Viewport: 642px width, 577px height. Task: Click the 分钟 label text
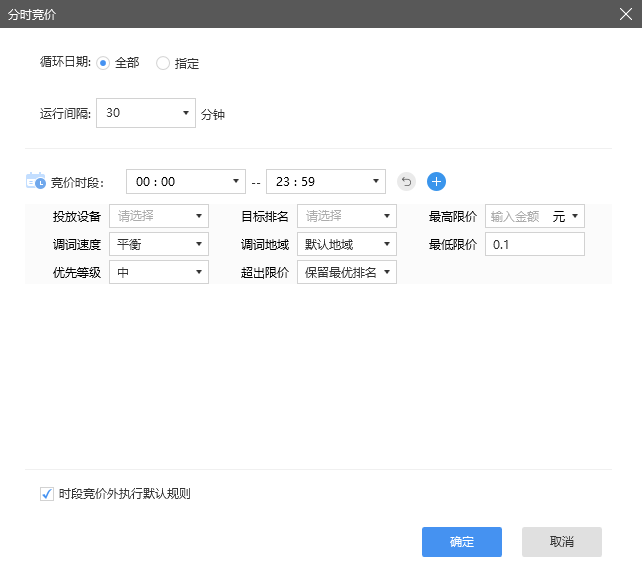coord(213,114)
